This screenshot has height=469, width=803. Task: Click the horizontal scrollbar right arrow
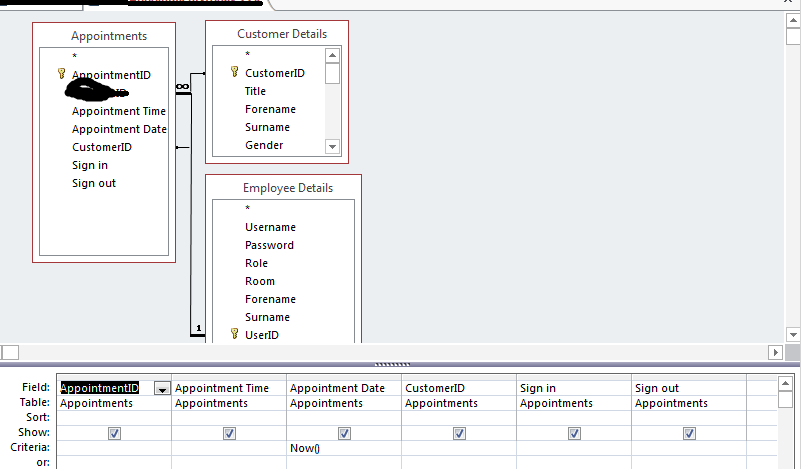[774, 352]
